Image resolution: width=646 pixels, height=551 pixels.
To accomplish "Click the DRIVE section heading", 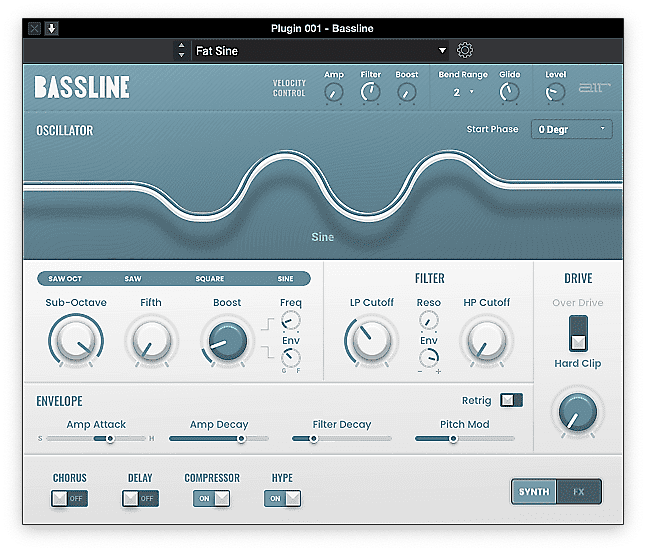I will (x=578, y=279).
